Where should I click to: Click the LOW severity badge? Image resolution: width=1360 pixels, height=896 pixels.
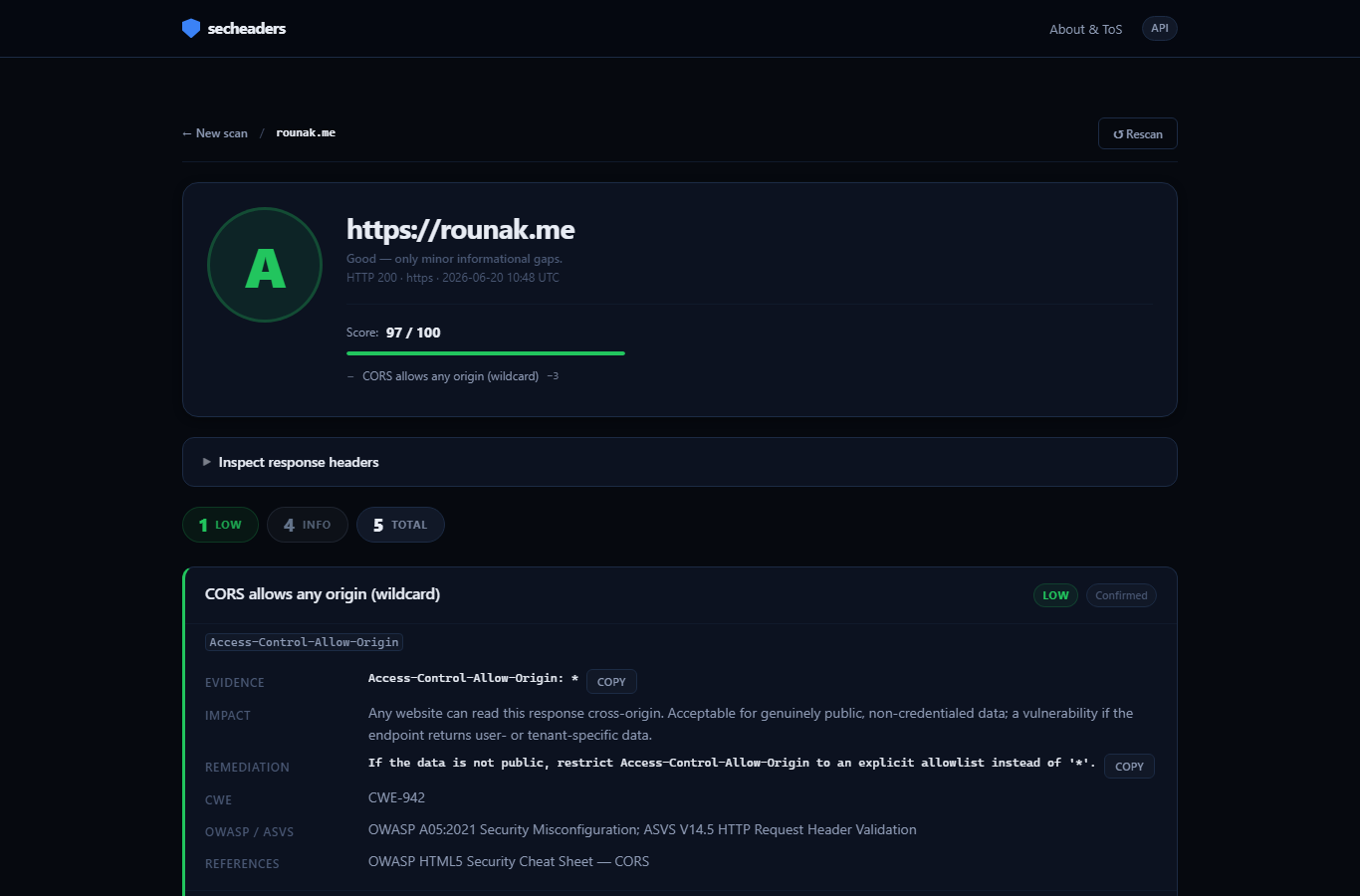click(x=1055, y=595)
